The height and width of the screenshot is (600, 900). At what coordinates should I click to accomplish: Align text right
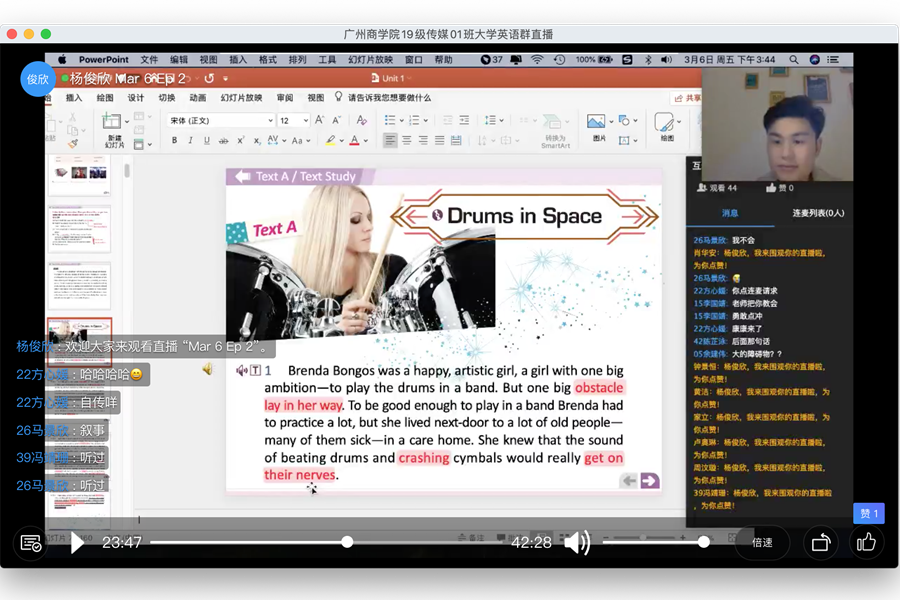[x=423, y=141]
